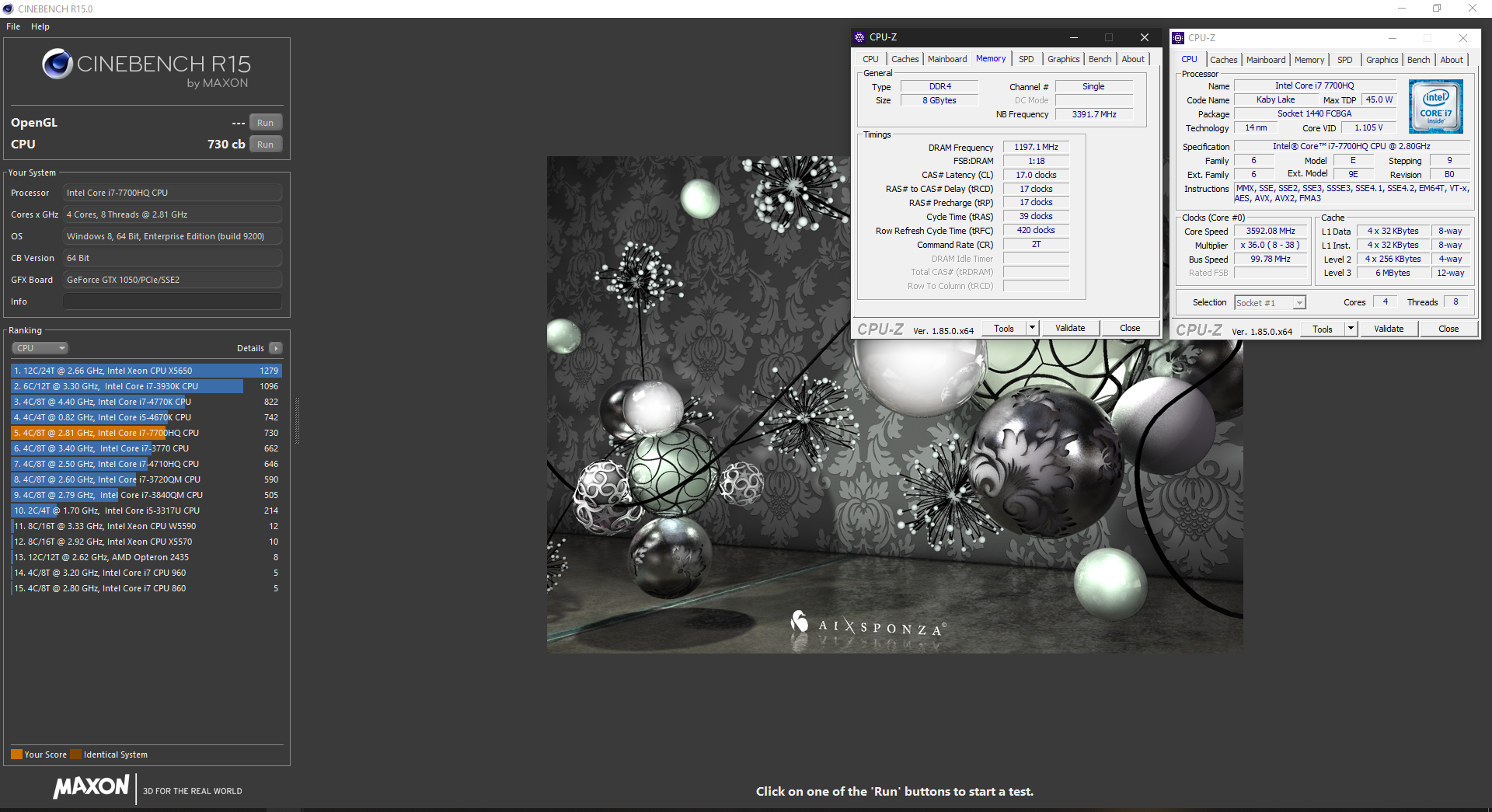The height and width of the screenshot is (812, 1492).
Task: Switch to Caches tab in right CPU-Z window
Action: click(x=1223, y=60)
